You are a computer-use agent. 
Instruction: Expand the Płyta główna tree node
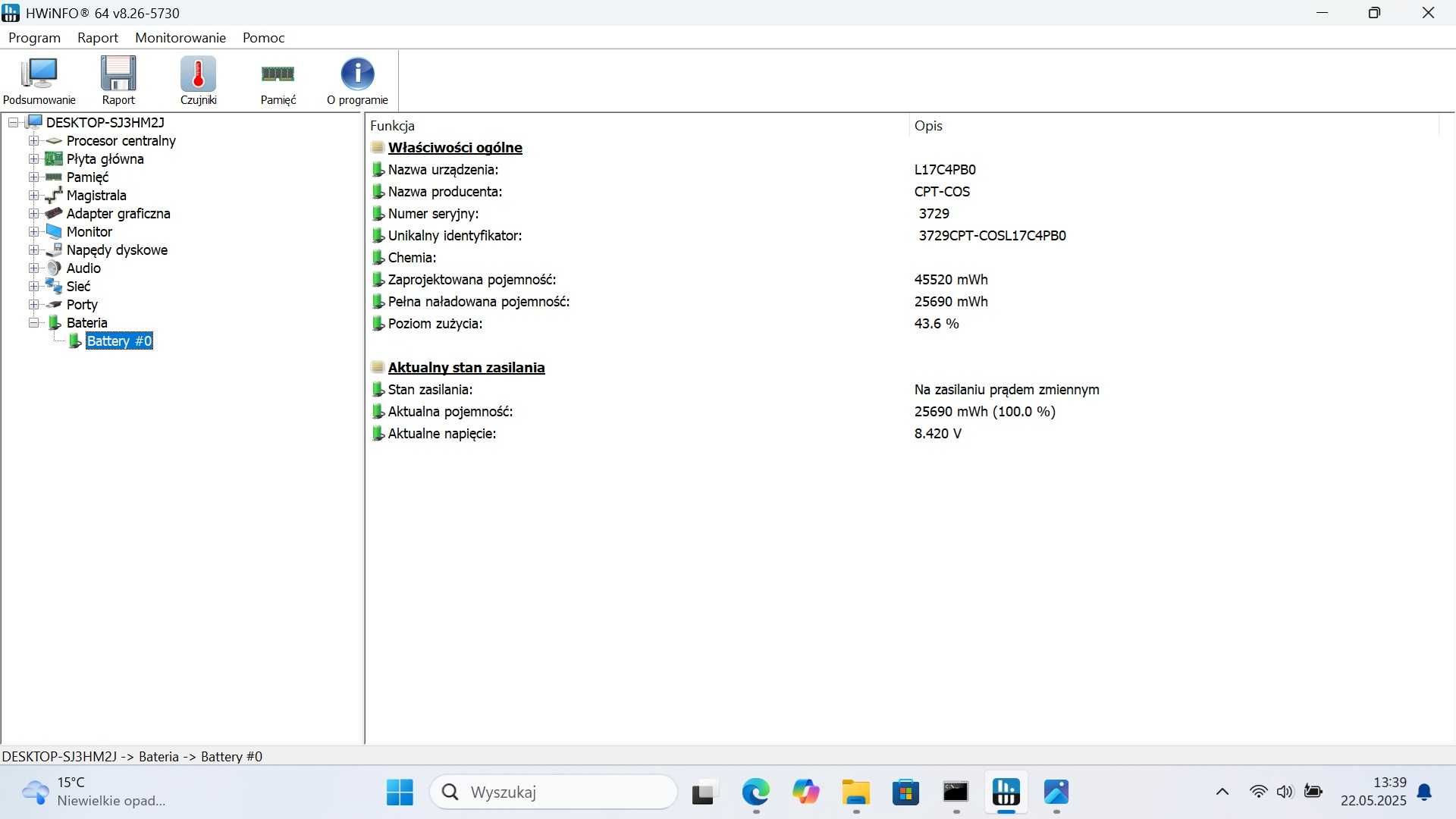coord(33,158)
